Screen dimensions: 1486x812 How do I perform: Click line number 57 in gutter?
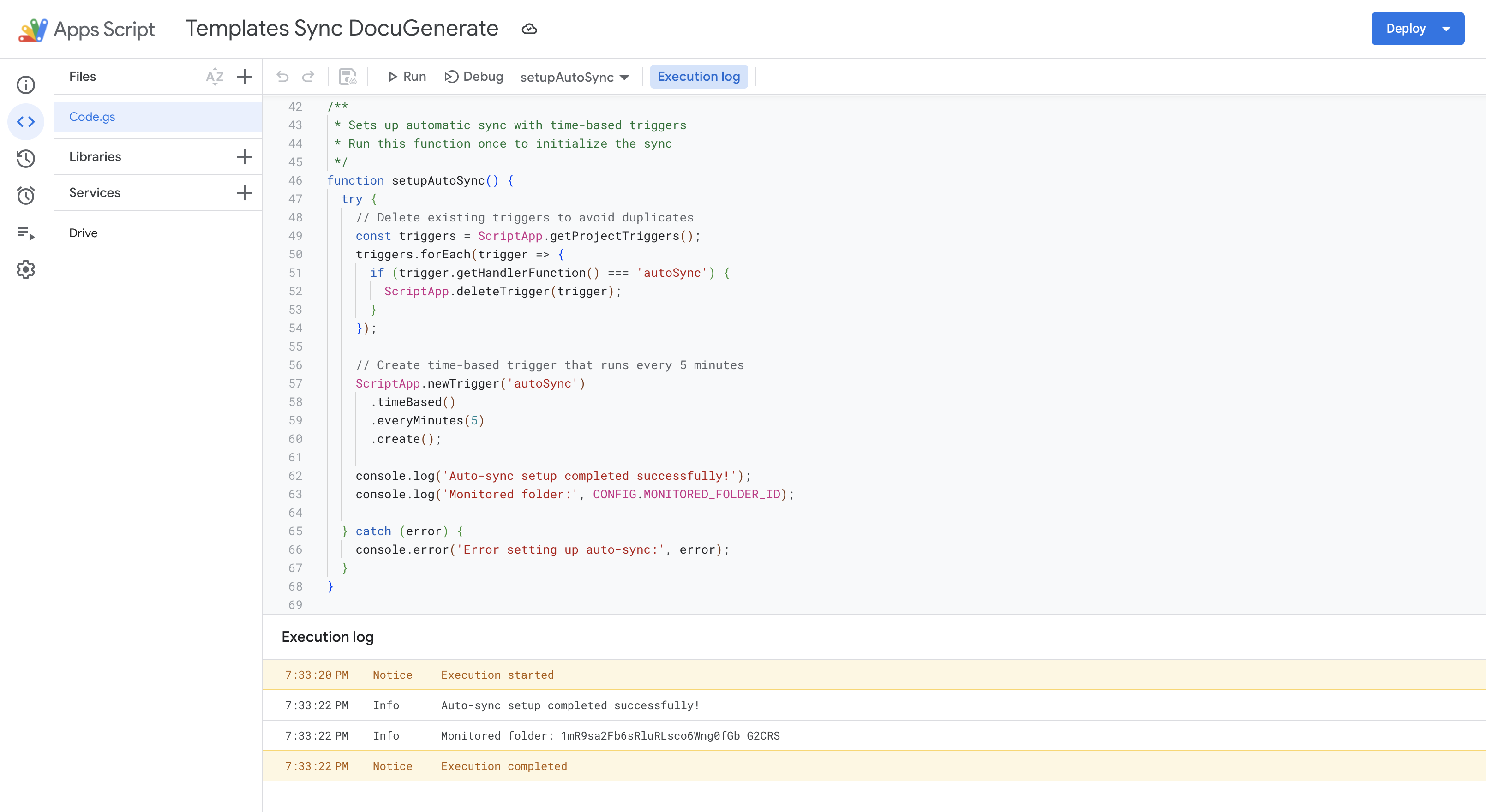pyautogui.click(x=295, y=383)
